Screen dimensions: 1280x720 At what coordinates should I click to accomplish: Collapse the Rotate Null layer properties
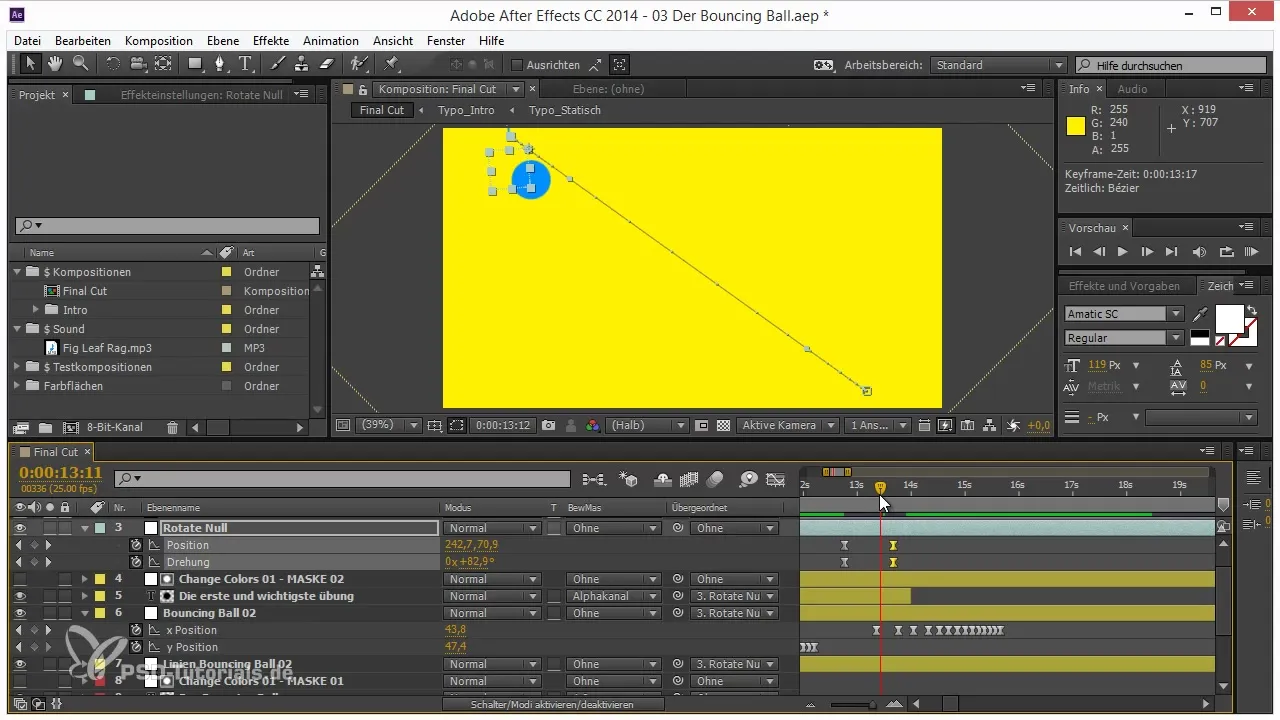[x=85, y=528]
